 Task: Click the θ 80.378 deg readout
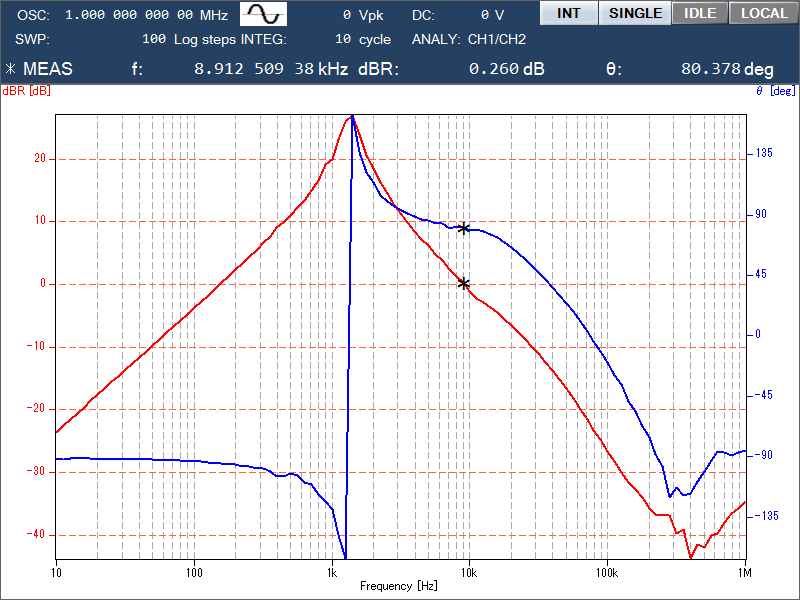point(727,69)
